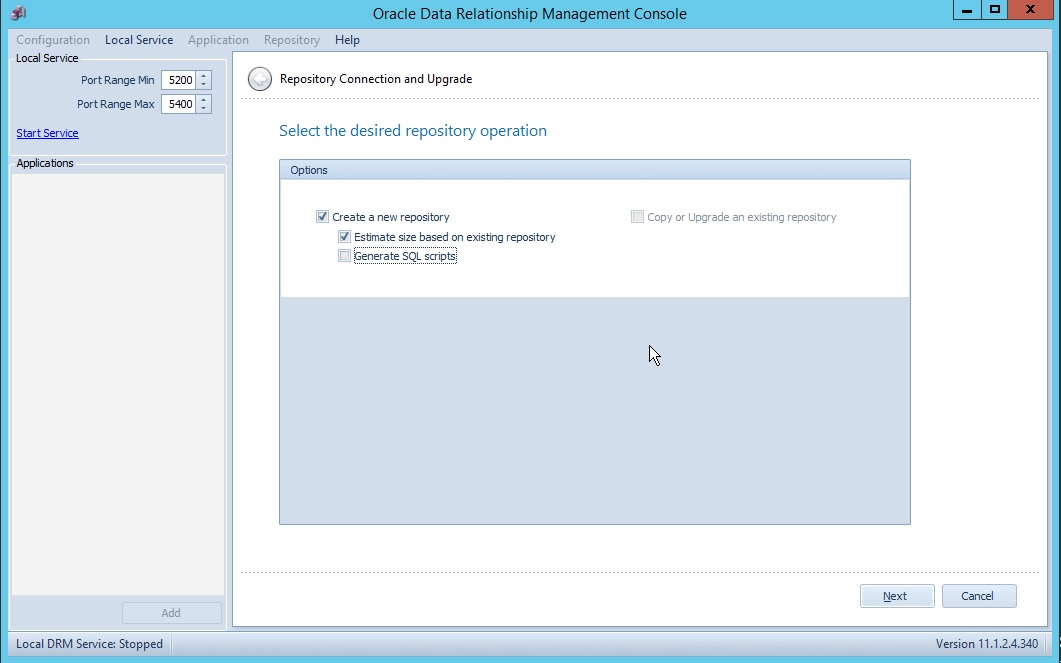Click inside the Port Range Min field

(180, 79)
